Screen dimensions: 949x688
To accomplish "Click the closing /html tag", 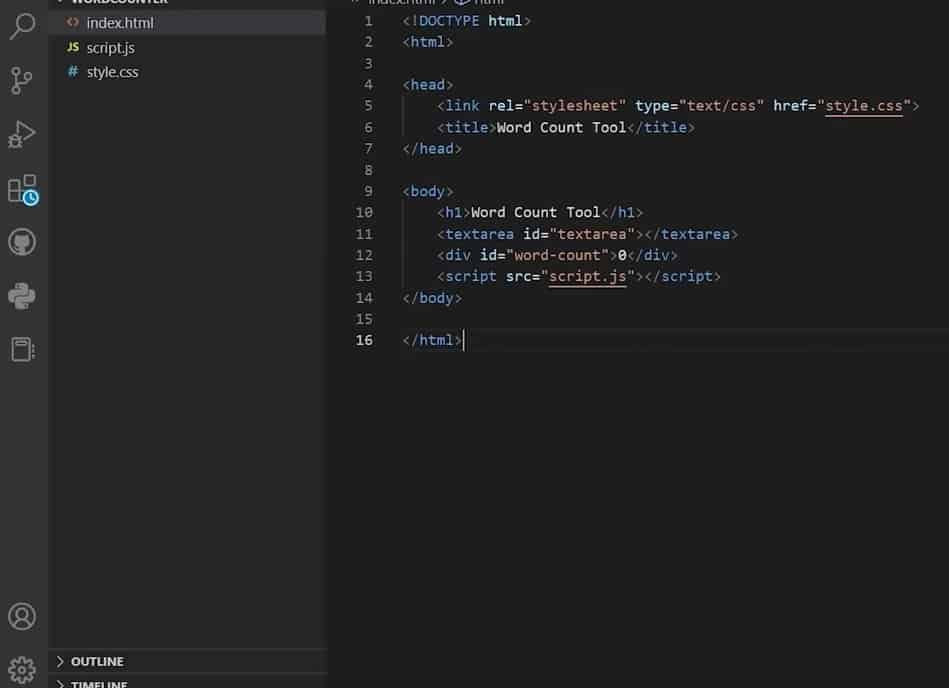I will tap(432, 340).
